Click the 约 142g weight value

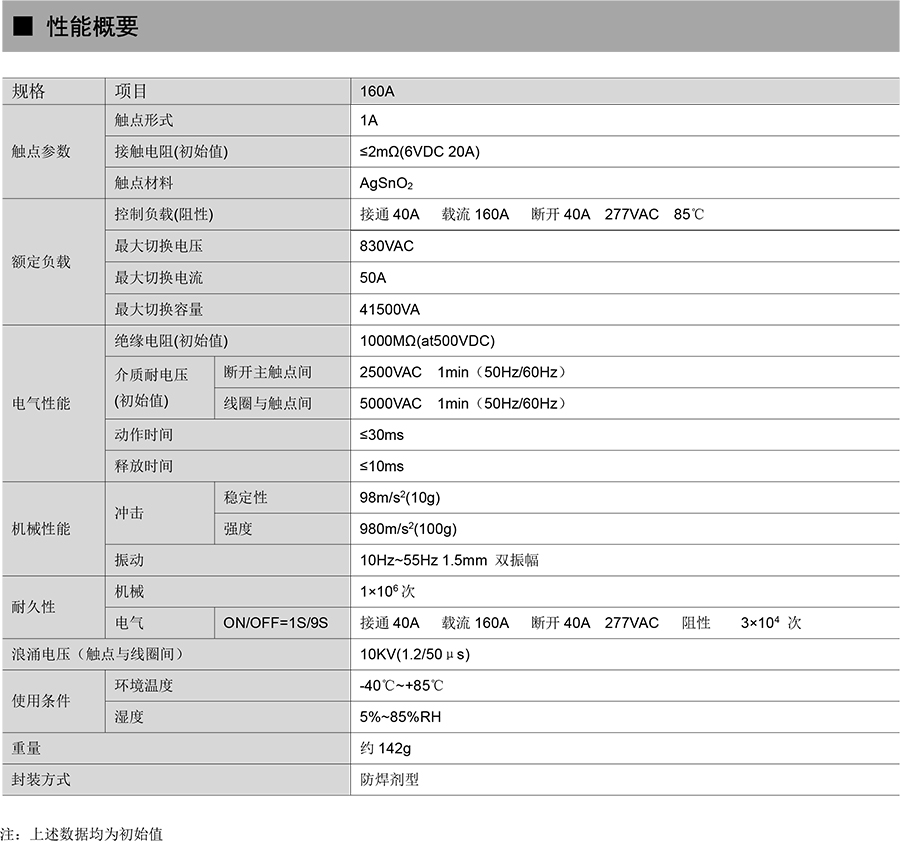tap(385, 748)
